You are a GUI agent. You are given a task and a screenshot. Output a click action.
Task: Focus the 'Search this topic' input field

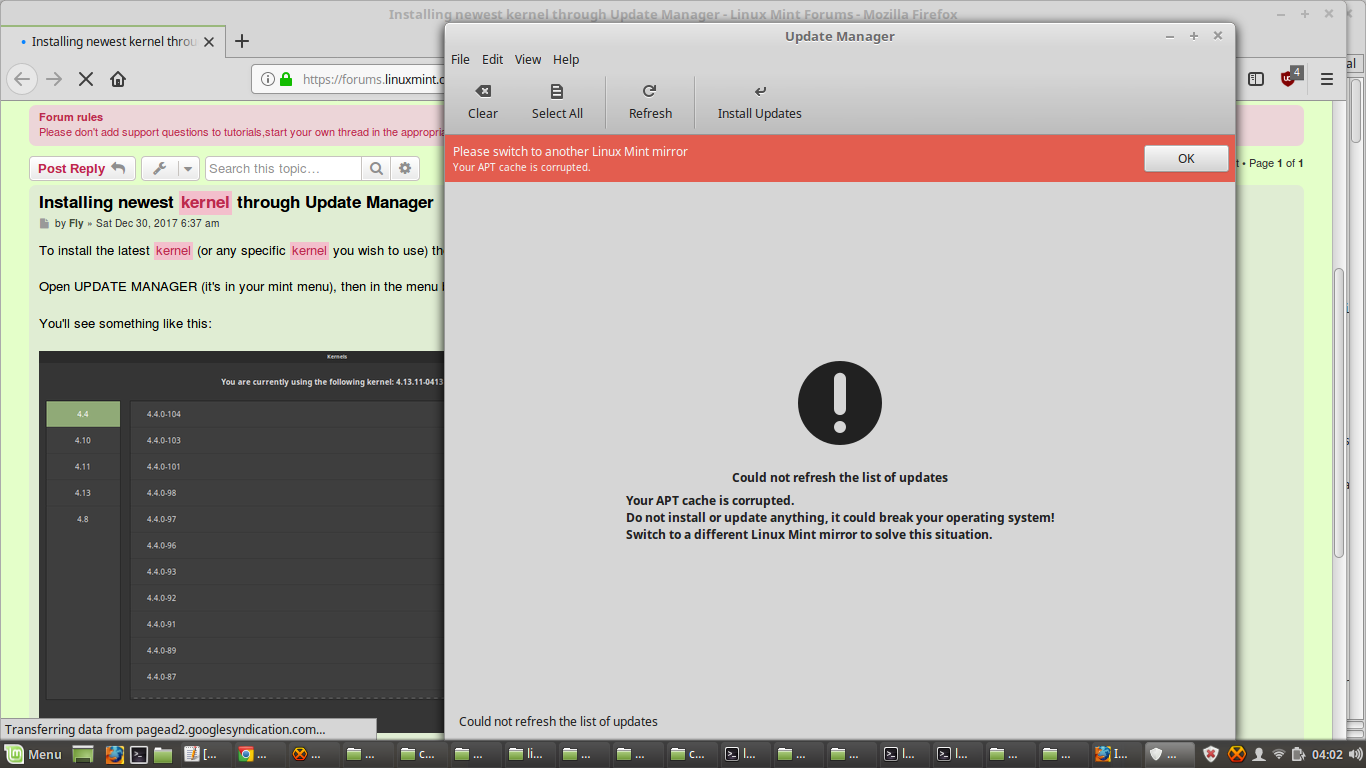[283, 169]
